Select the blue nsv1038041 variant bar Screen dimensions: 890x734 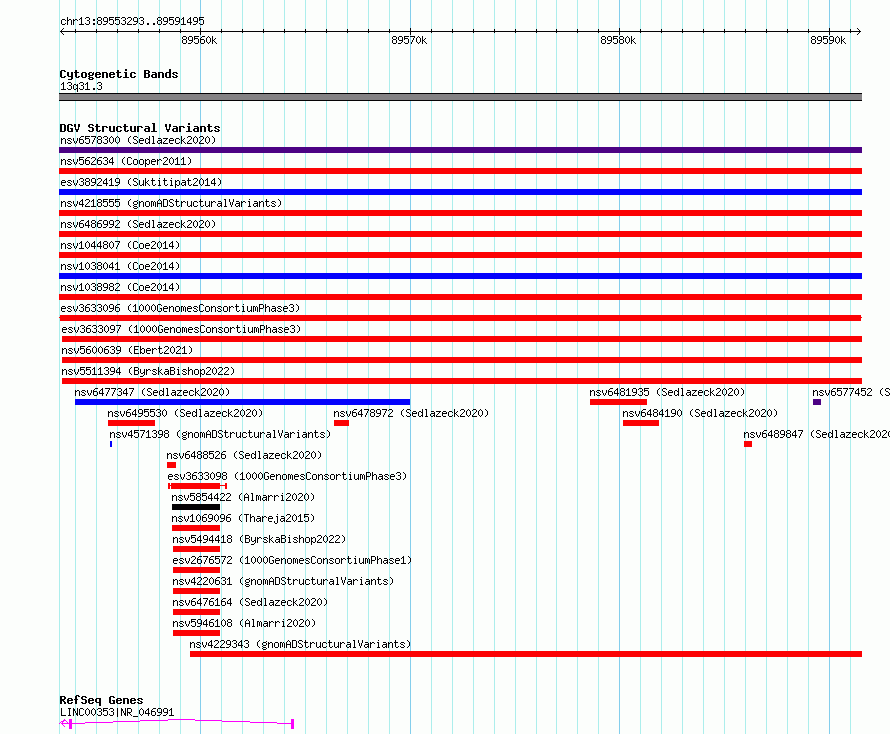coord(460,276)
